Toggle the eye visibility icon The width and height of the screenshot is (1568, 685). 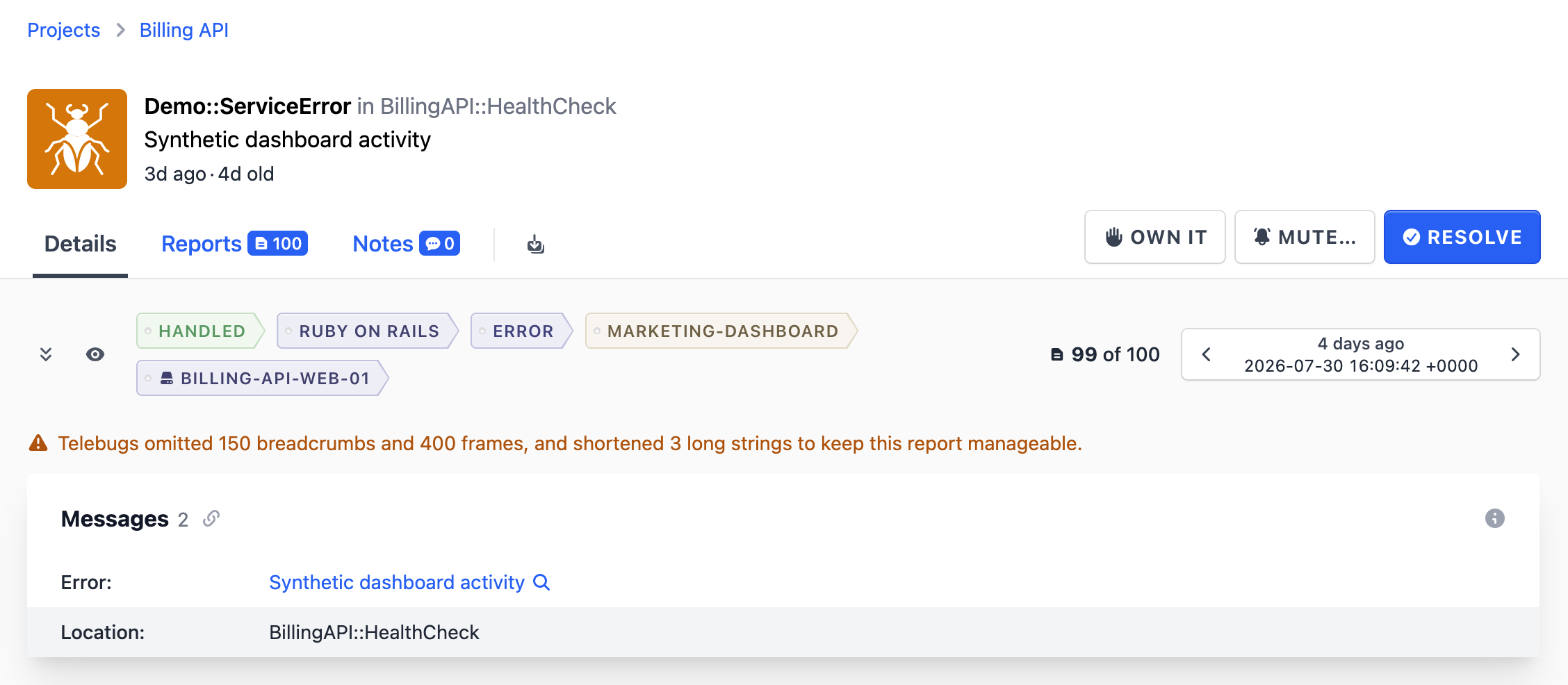pos(95,354)
